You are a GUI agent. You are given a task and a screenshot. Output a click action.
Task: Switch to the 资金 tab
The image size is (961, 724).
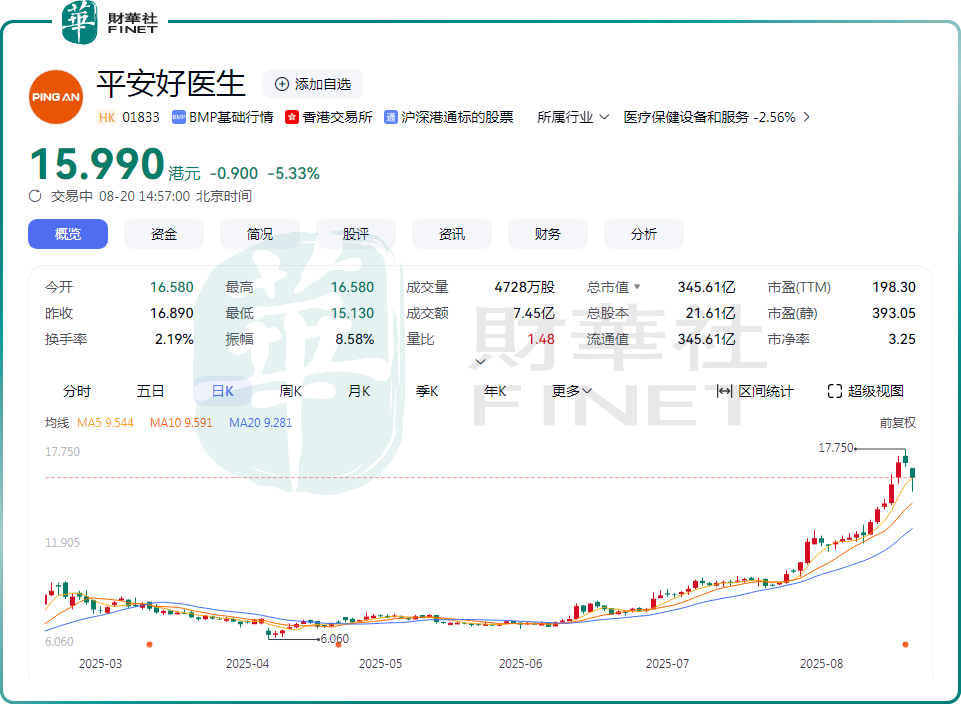point(164,234)
